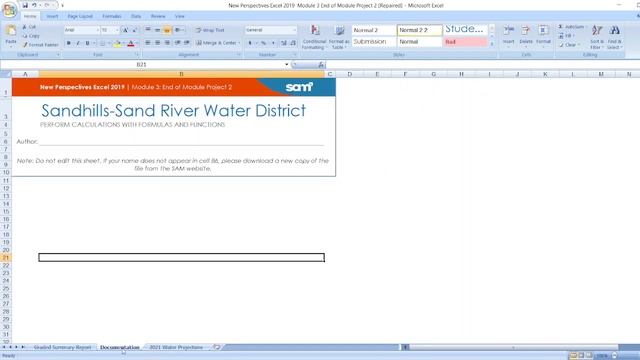Viewport: 640px width, 360px height.
Task: Apply percent style
Action: tap(264, 43)
